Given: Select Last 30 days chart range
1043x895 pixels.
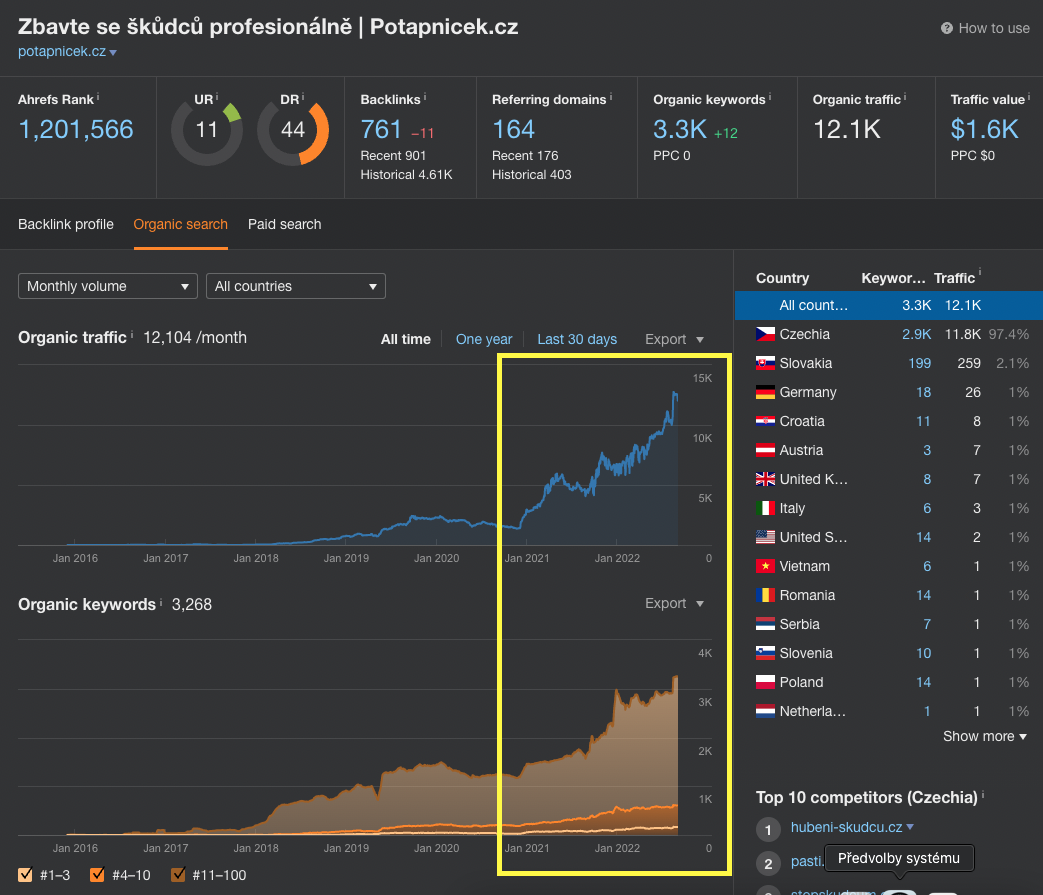Looking at the screenshot, I should [x=577, y=339].
